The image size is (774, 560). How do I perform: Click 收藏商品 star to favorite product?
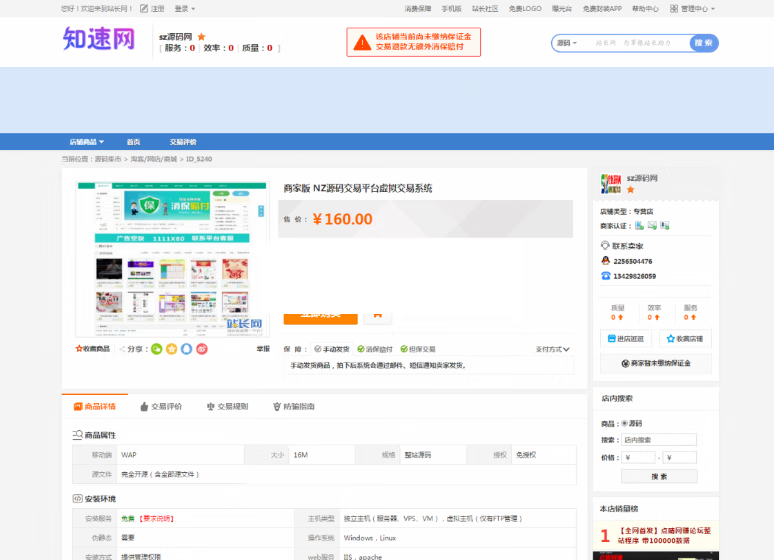coord(92,349)
